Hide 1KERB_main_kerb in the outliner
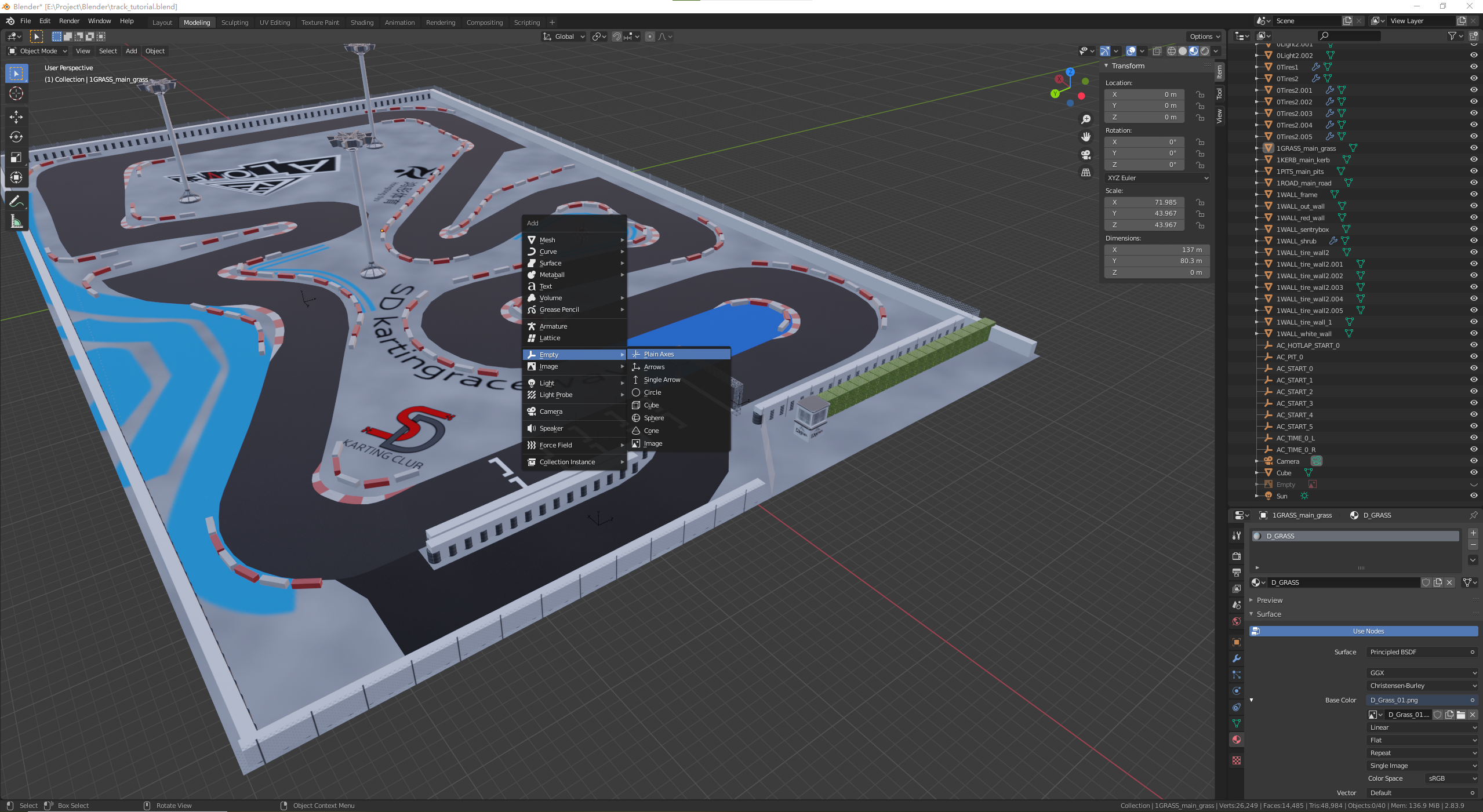The image size is (1483, 812). (1473, 159)
